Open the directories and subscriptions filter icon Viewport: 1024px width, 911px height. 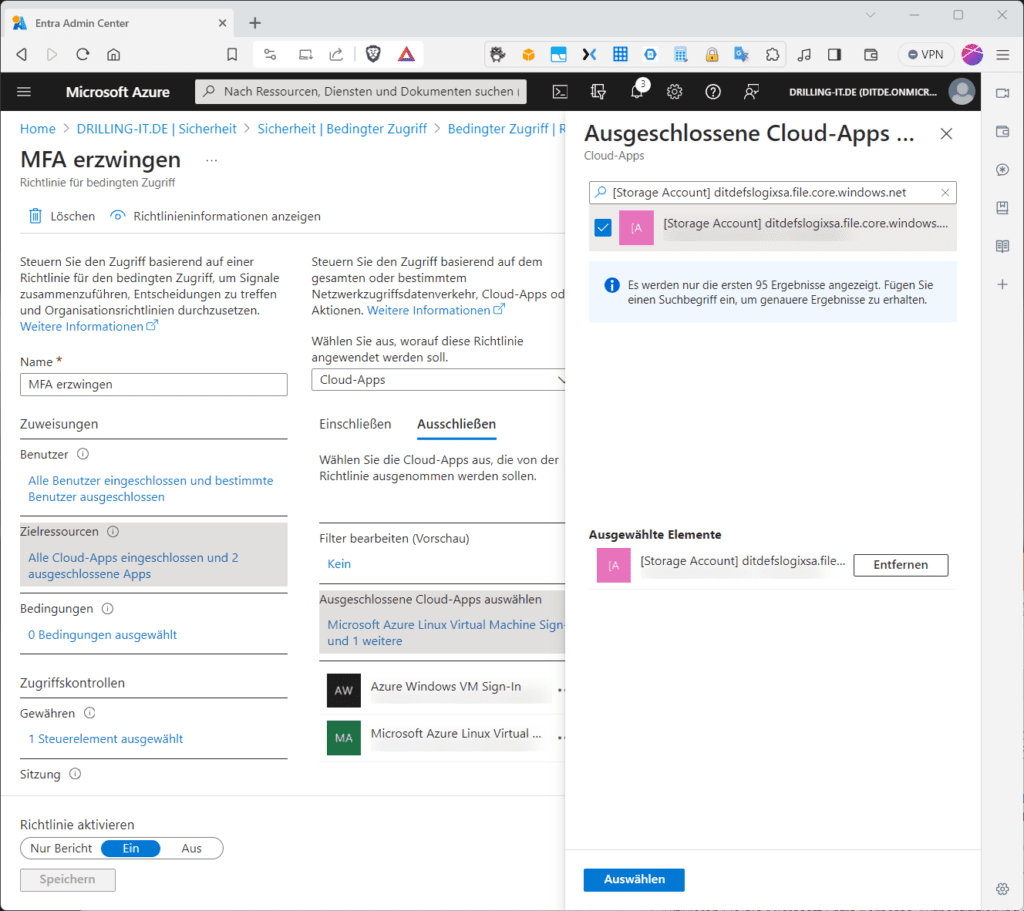click(598, 92)
